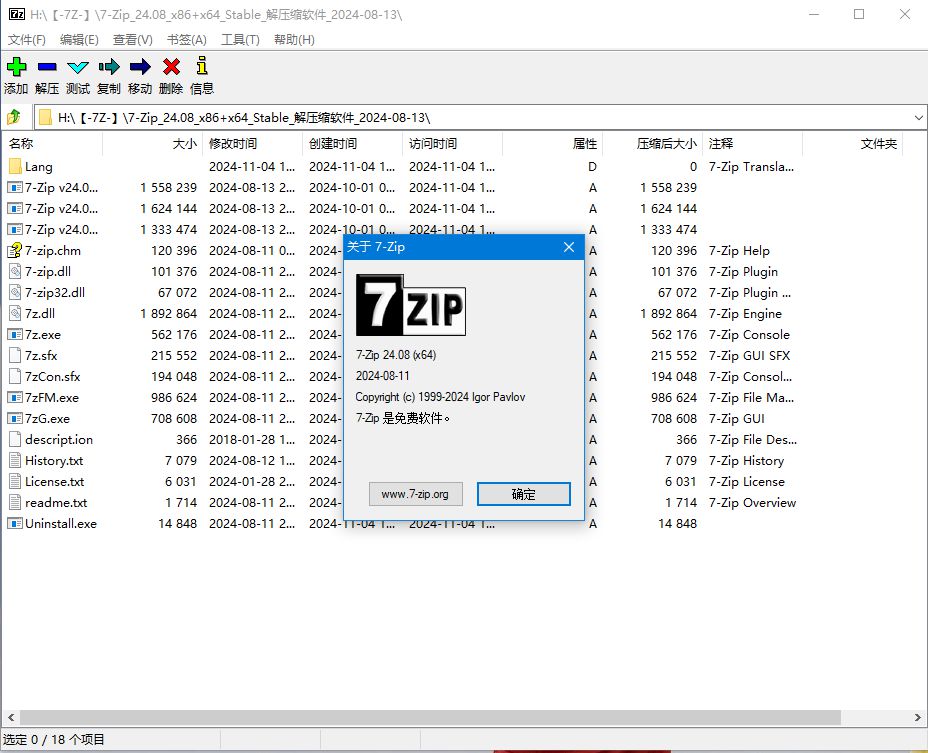Click modified date 2018-01-28 of descript.ion
The height and width of the screenshot is (753, 928).
(252, 440)
